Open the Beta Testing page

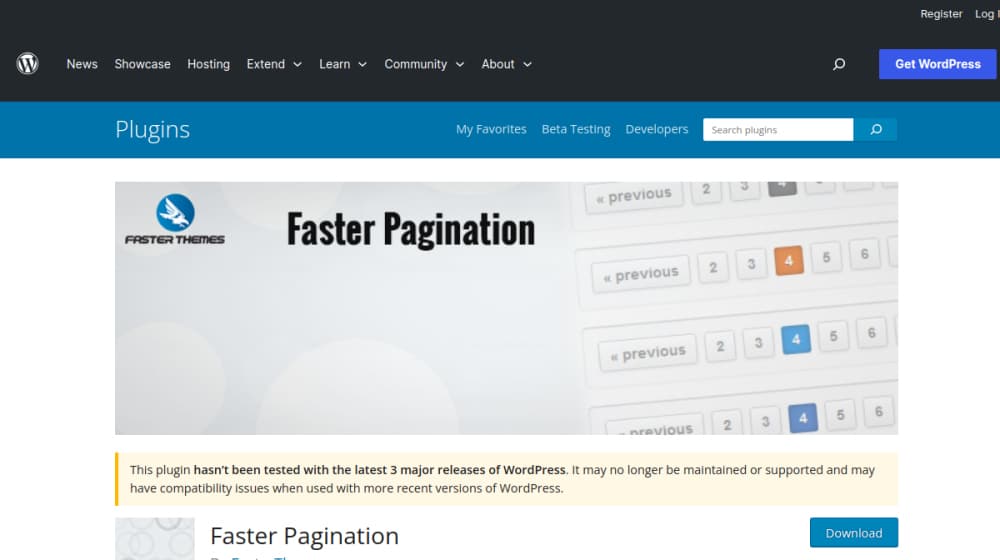point(576,129)
